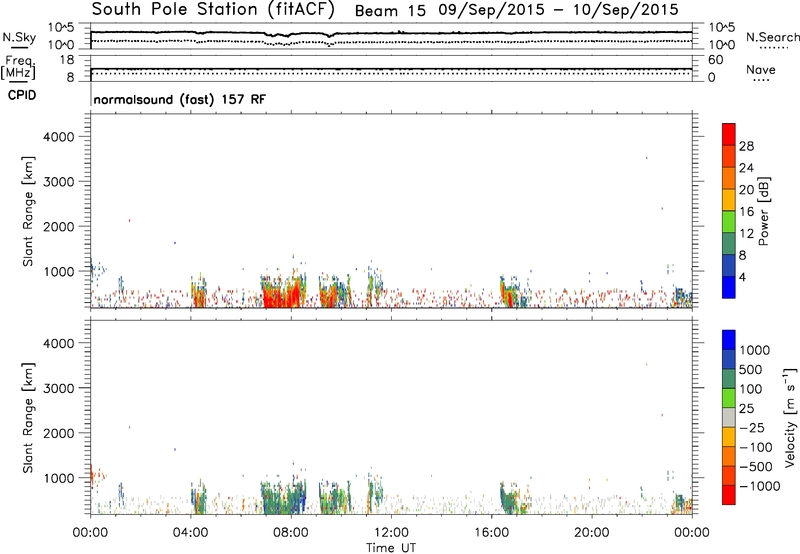Click the blue bottom segment of Power color bar
The width and height of the screenshot is (800, 554).
(x=729, y=287)
